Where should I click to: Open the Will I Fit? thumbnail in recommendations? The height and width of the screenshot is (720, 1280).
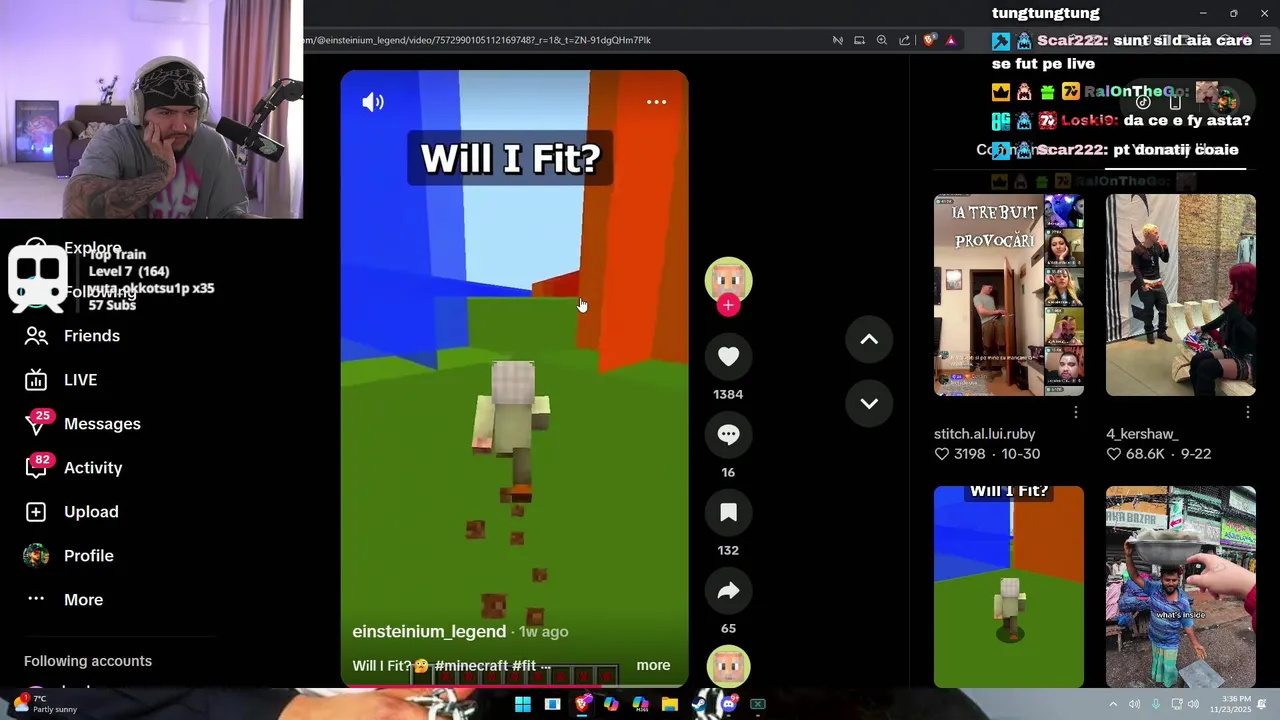pos(1009,587)
